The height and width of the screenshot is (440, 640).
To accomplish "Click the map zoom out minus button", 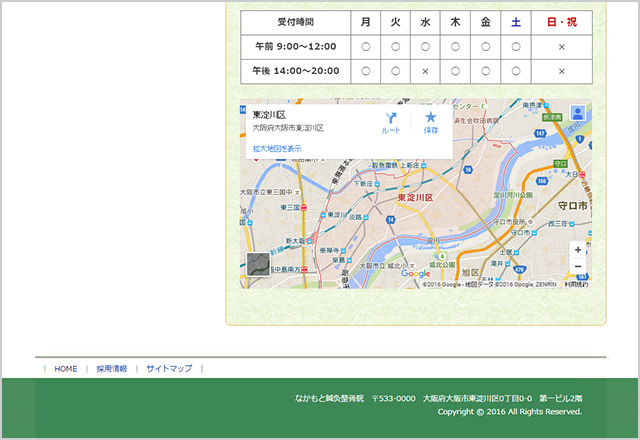I will 578,267.
